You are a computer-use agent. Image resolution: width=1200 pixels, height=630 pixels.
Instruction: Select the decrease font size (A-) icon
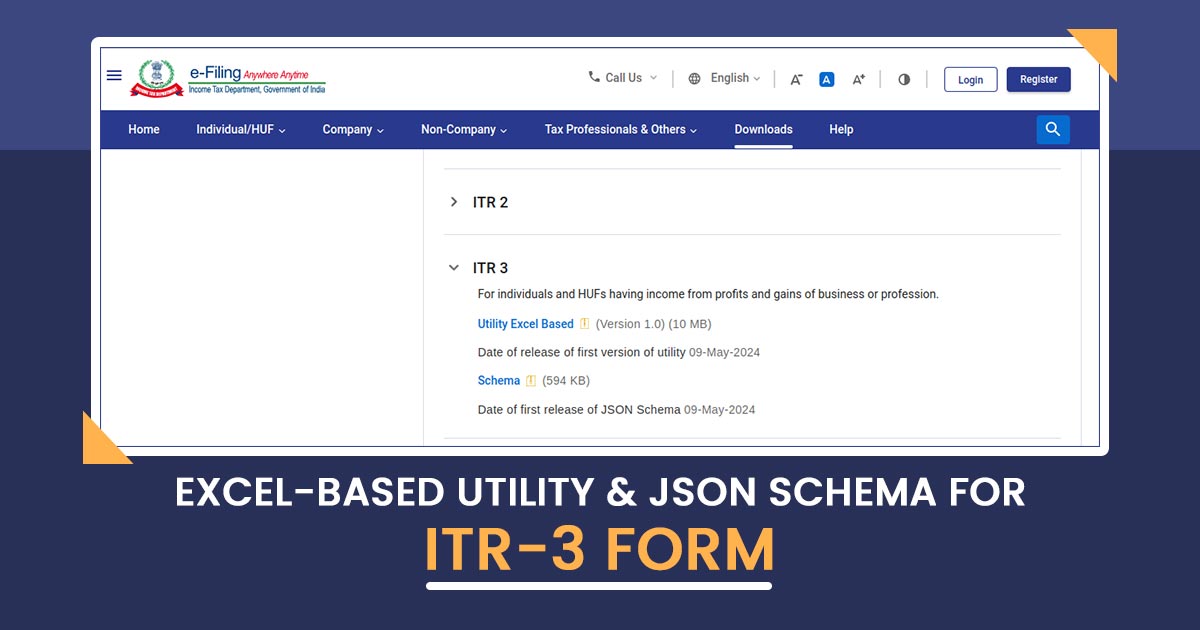796,78
